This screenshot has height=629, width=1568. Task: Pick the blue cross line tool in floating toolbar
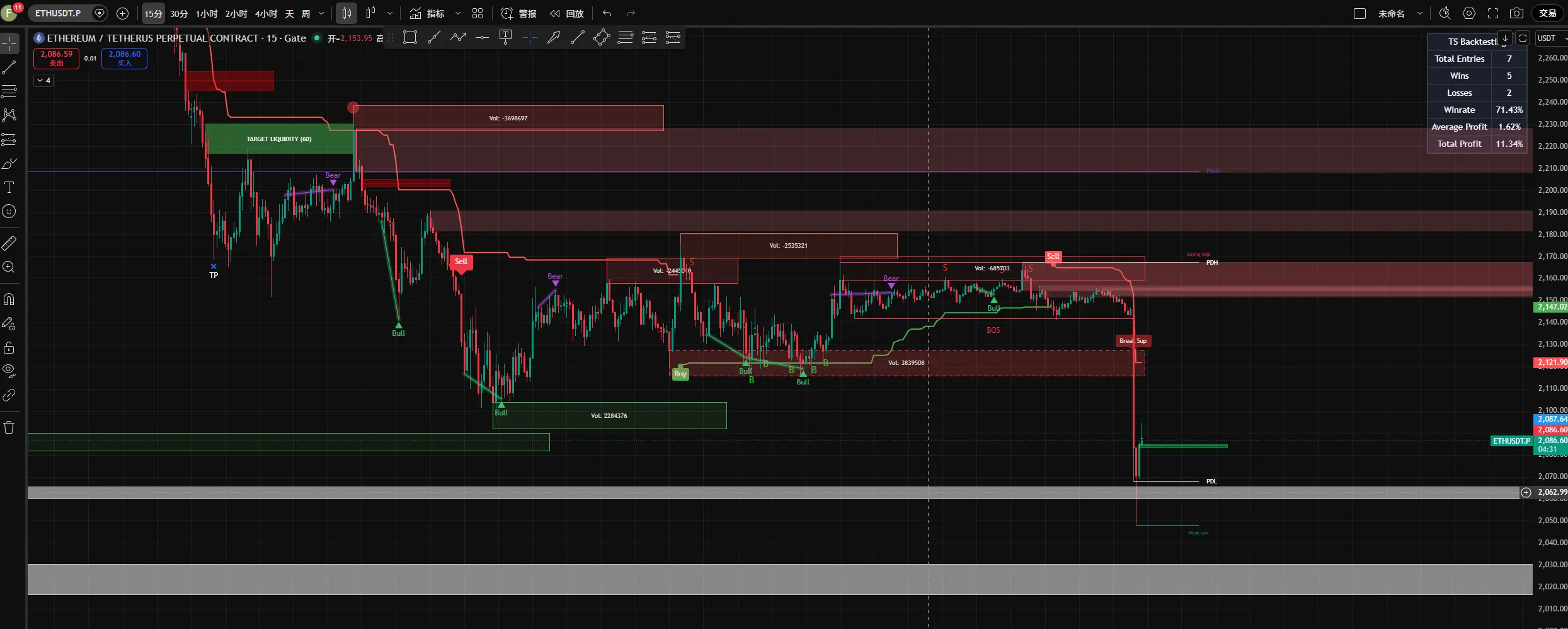pyautogui.click(x=530, y=38)
